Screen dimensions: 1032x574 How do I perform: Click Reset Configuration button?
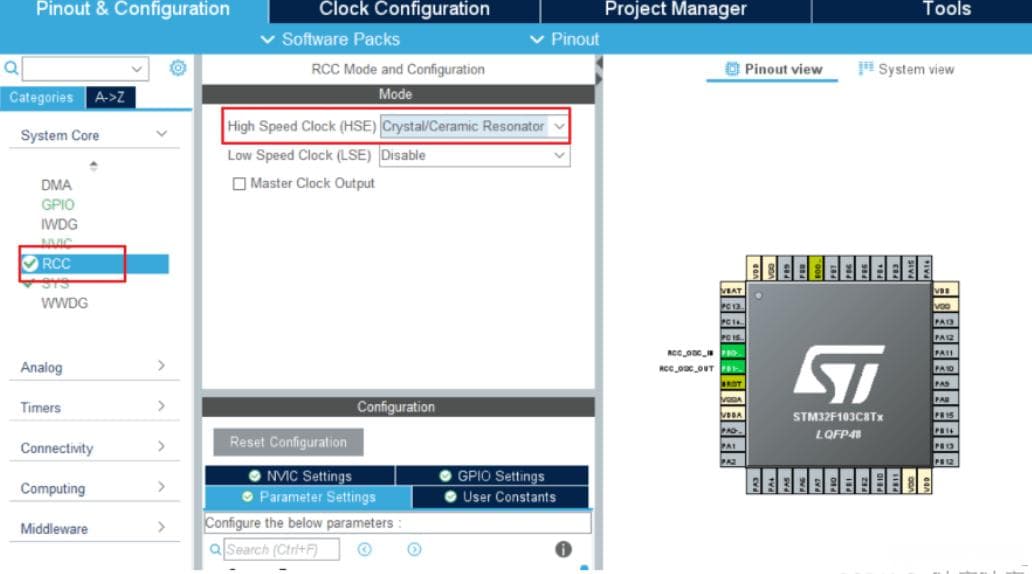pyautogui.click(x=288, y=442)
